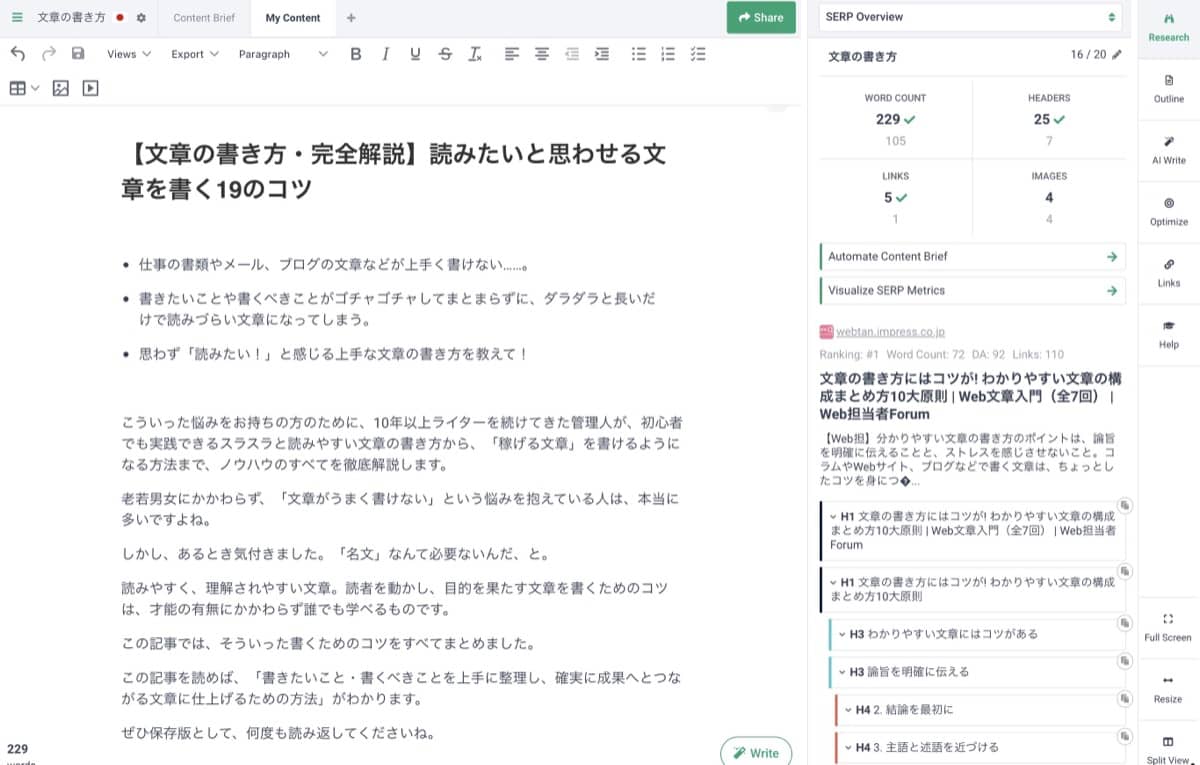
Task: Open the hamburger menu
Action: tap(16, 17)
